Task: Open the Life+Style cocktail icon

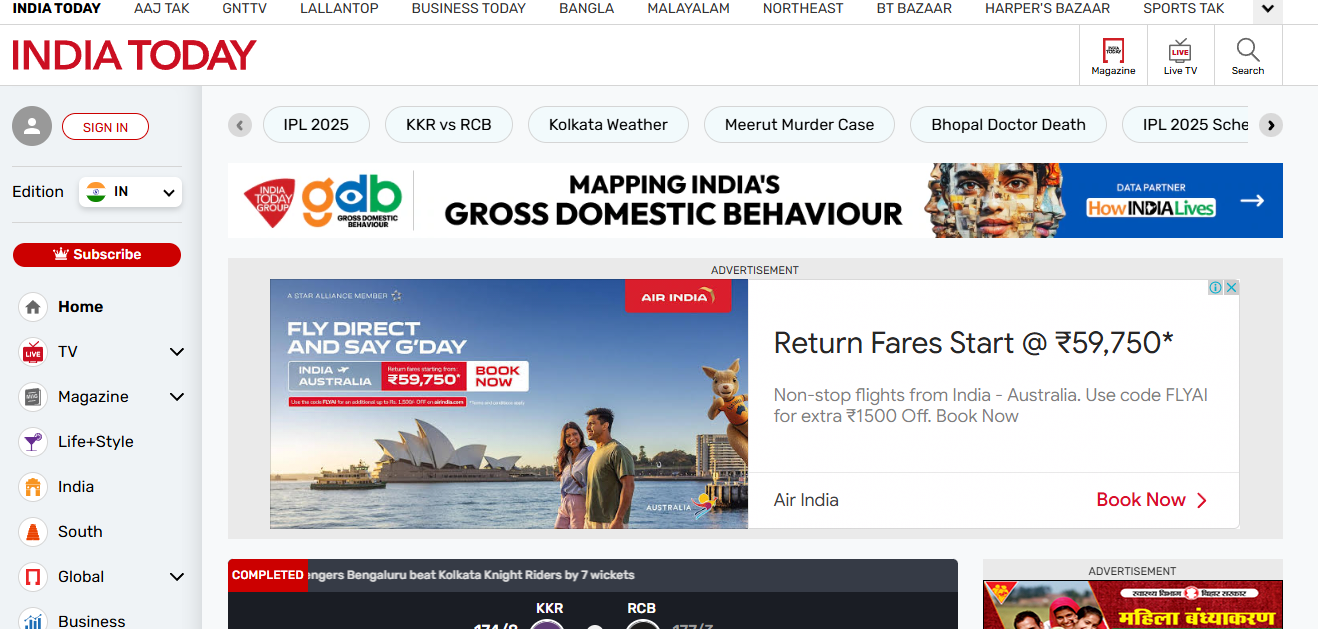Action: coord(33,442)
